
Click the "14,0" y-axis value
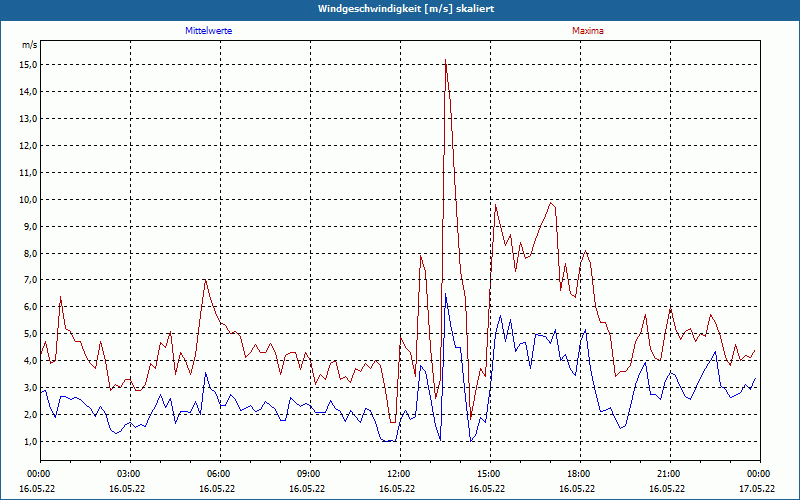28,92
